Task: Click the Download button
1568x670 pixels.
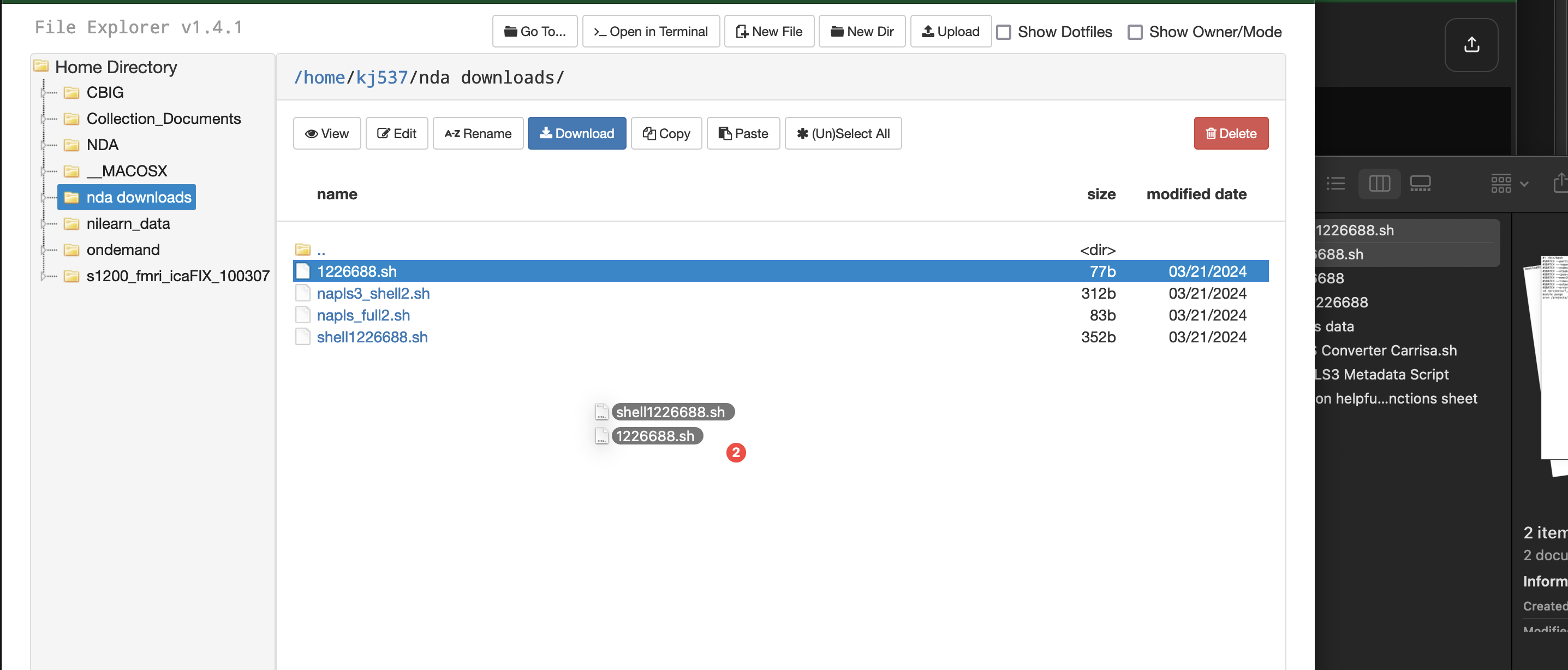Action: [x=576, y=133]
